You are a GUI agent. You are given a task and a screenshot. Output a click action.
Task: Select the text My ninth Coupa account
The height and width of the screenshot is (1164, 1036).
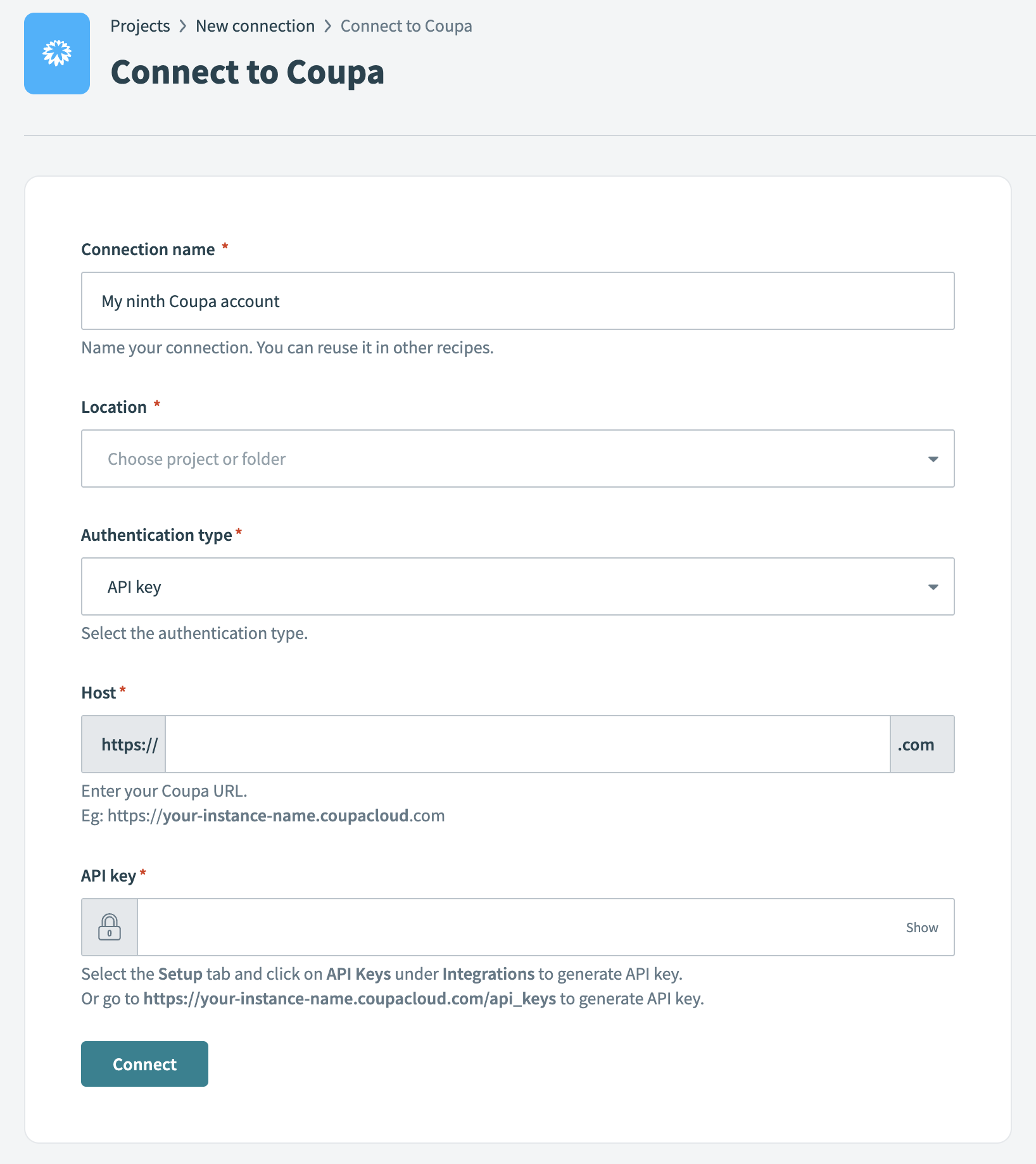coord(191,301)
